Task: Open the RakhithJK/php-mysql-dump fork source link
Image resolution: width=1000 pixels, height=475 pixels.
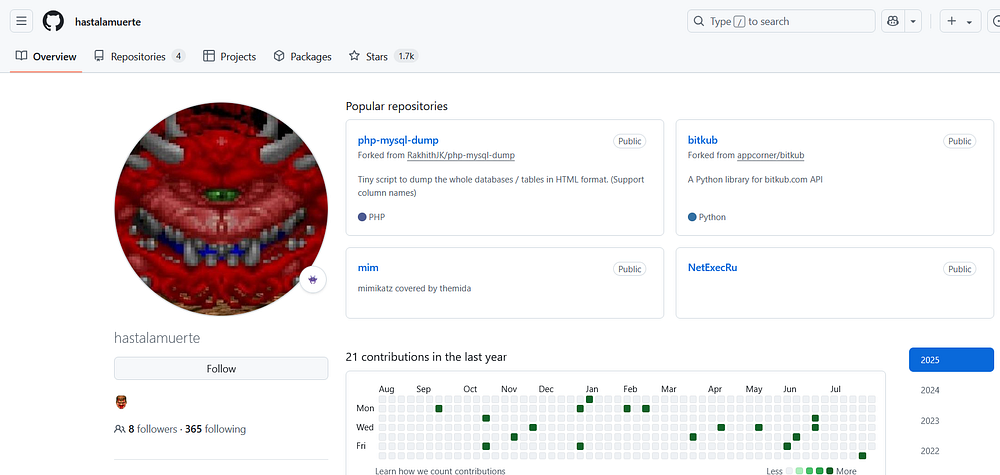Action: coord(460,155)
